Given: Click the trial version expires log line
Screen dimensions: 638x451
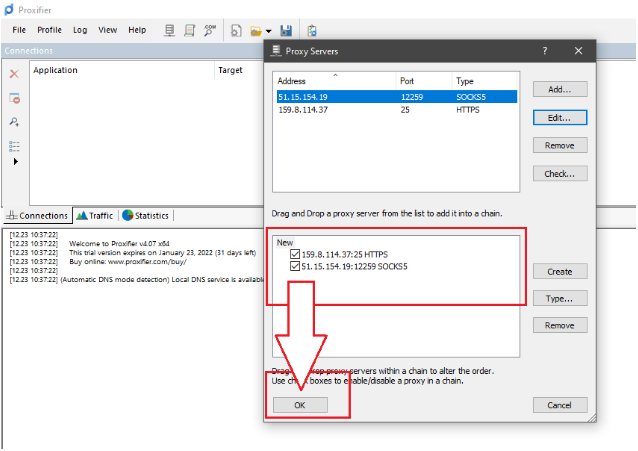Looking at the screenshot, I should tap(162, 252).
